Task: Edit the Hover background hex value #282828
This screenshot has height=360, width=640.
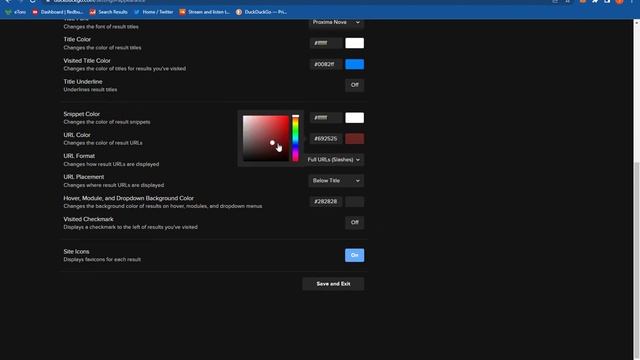Action: pos(326,202)
